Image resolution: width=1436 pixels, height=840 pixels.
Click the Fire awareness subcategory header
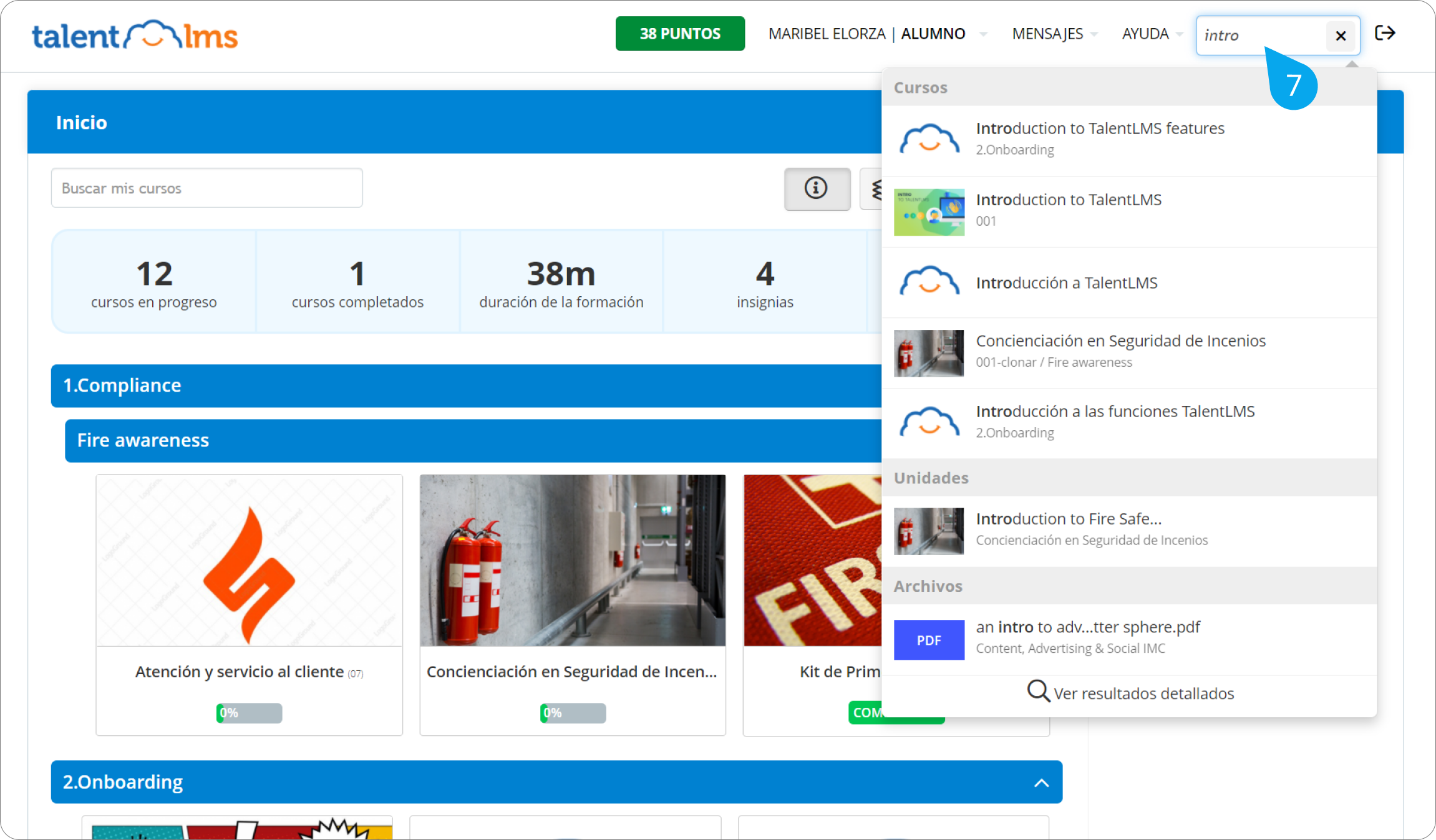point(473,440)
